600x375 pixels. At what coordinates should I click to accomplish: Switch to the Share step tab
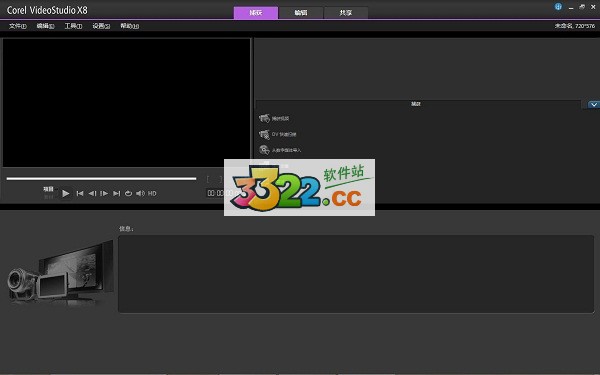coord(346,13)
